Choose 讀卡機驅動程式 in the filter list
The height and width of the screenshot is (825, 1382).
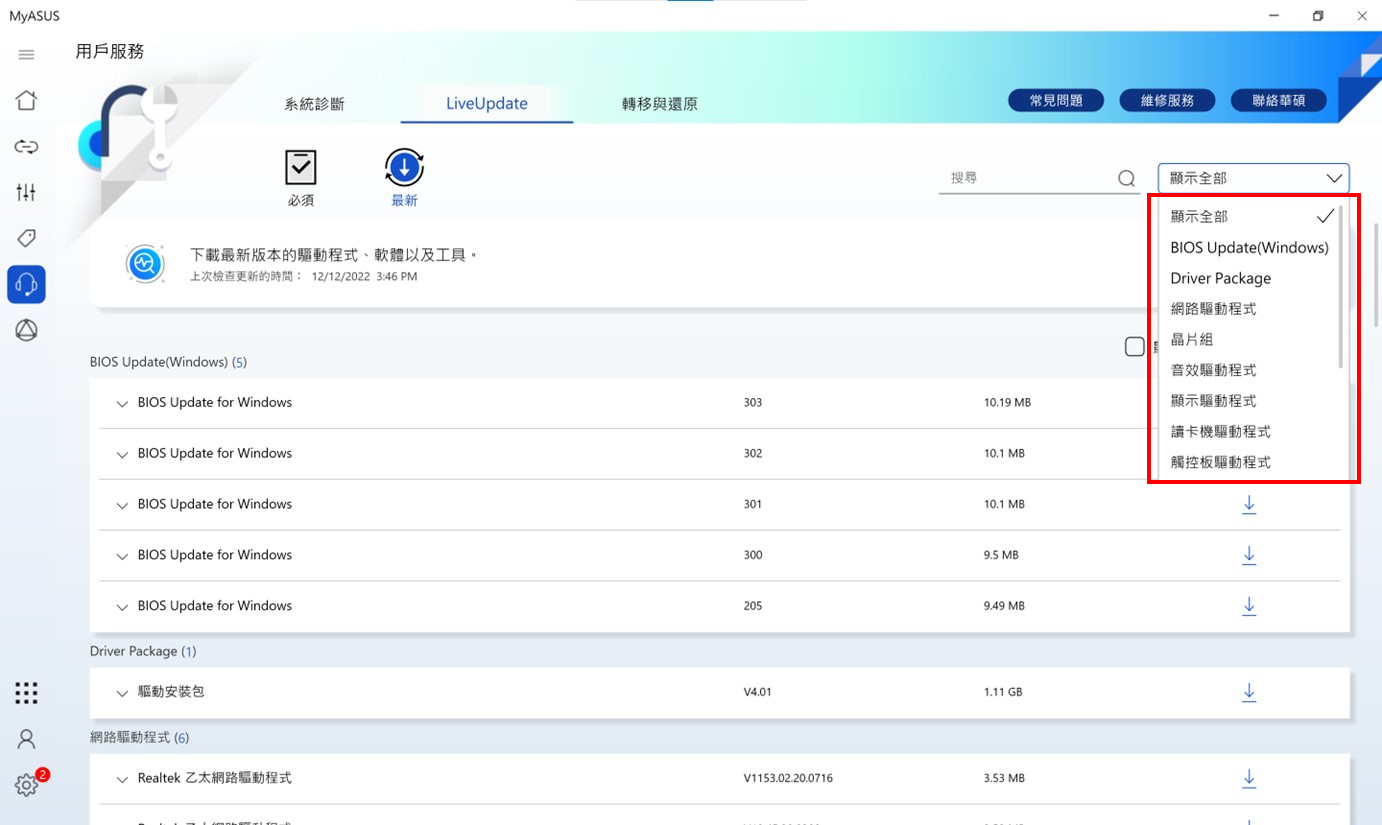point(1250,432)
